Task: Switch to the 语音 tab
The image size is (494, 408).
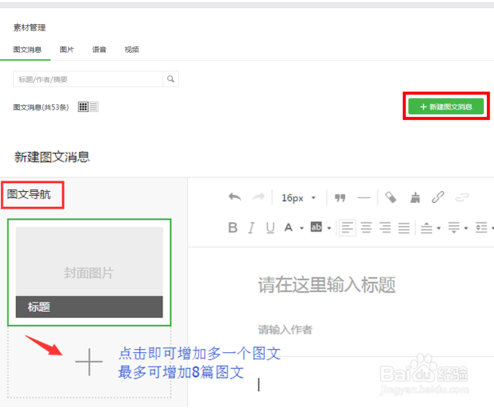Action: [x=99, y=50]
